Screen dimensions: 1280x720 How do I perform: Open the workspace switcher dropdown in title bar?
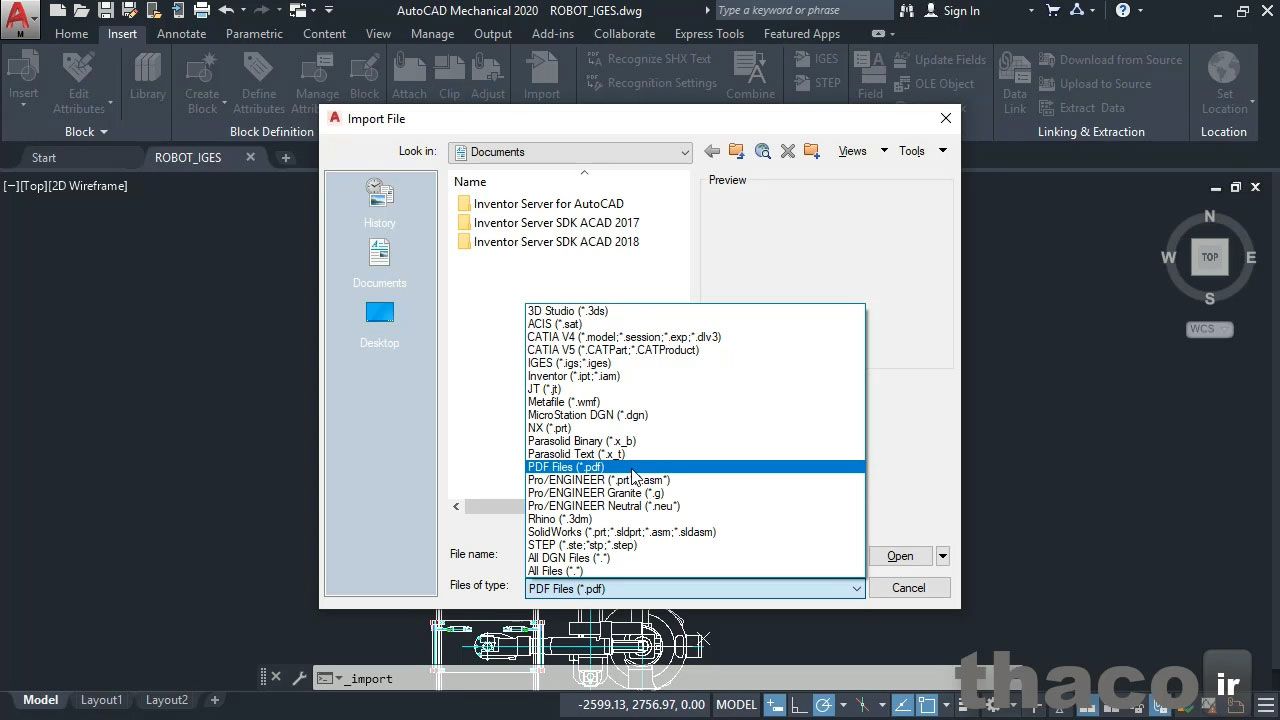click(311, 11)
